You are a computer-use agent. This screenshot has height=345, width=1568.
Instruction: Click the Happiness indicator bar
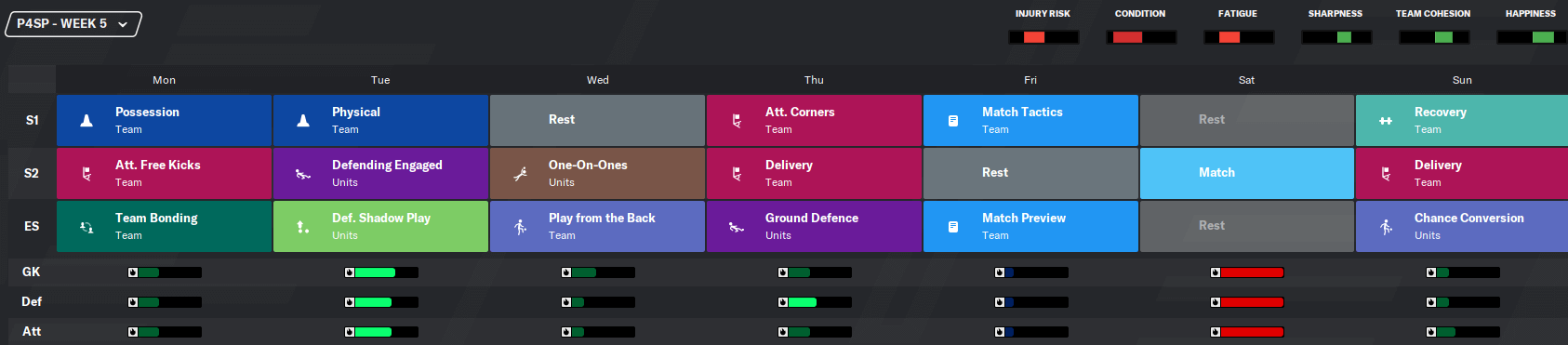pos(1532,37)
